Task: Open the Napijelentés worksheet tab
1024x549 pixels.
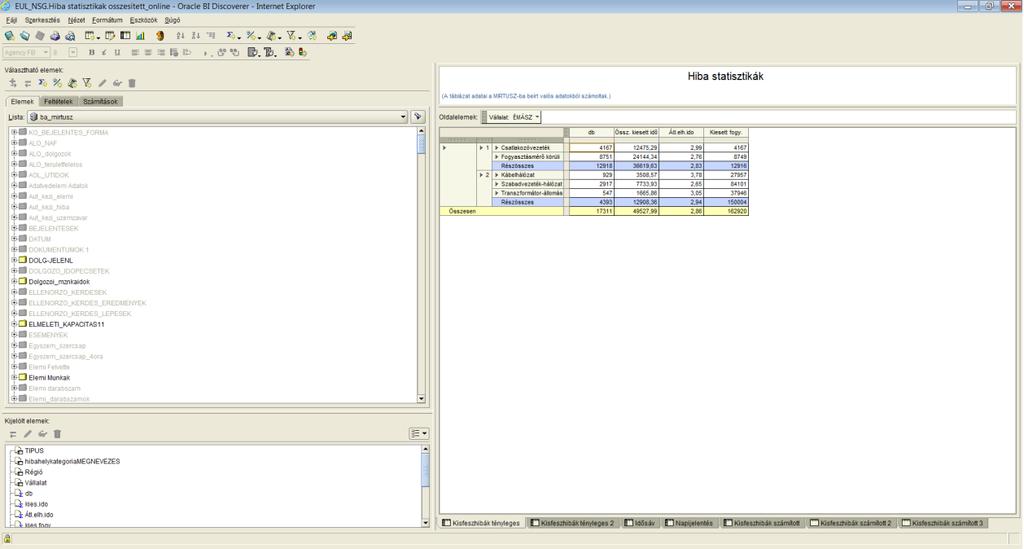Action: click(689, 523)
